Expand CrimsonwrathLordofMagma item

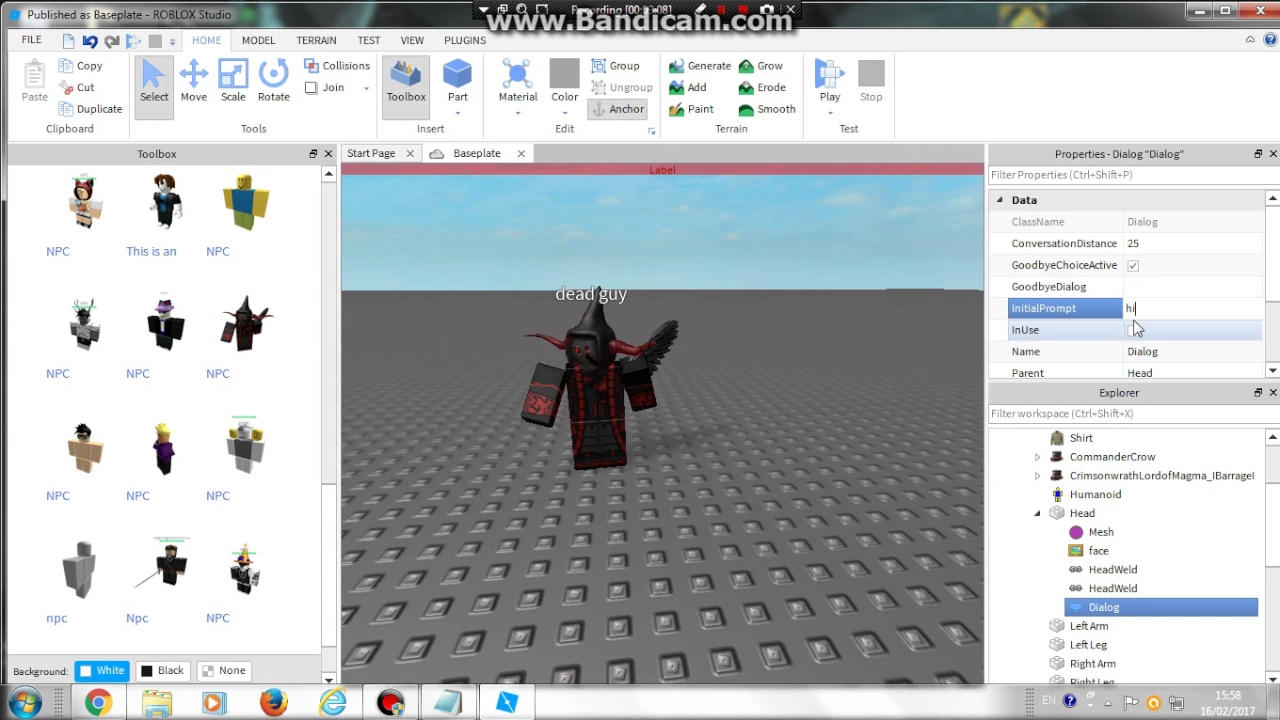point(1037,476)
